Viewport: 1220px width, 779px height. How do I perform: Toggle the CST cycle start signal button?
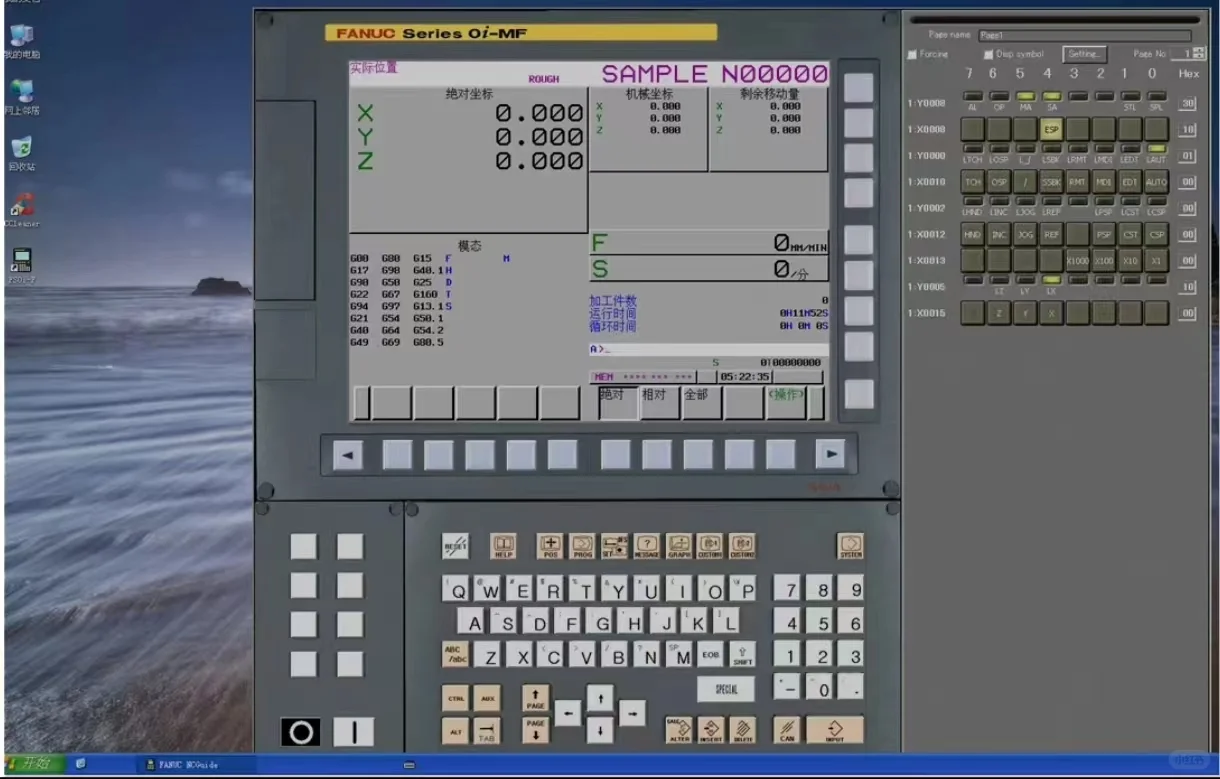point(1130,234)
